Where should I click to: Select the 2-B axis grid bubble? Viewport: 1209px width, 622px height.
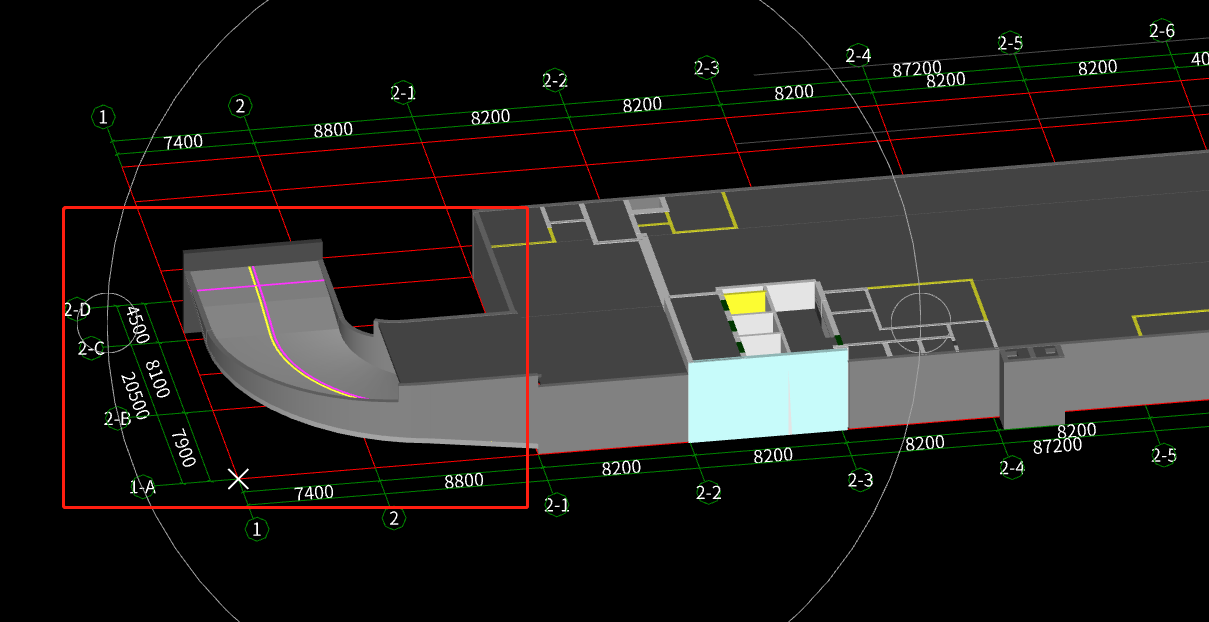coord(117,419)
